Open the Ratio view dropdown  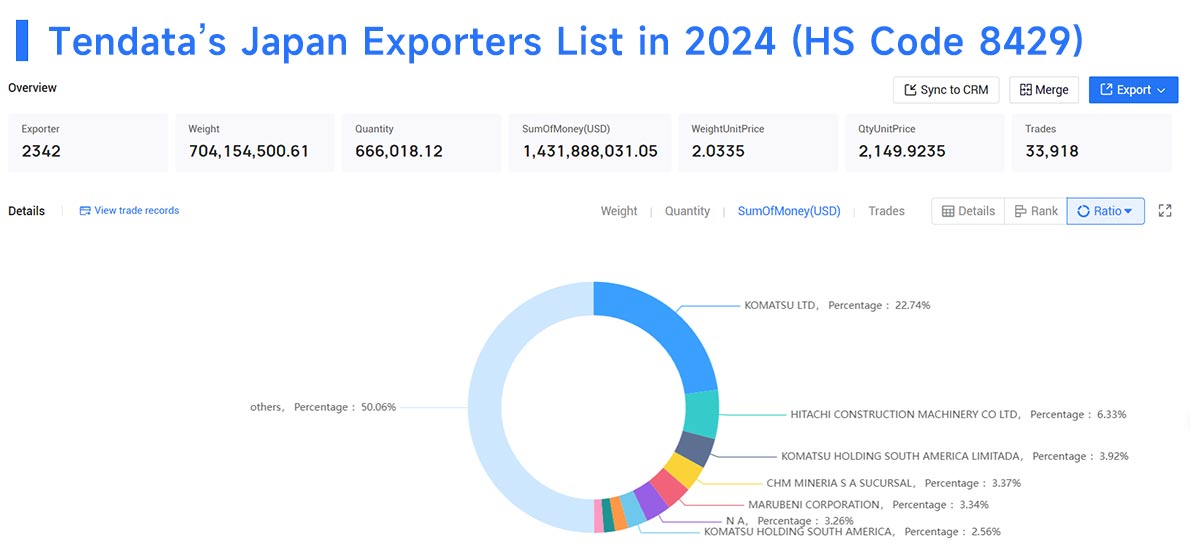(x=1105, y=211)
